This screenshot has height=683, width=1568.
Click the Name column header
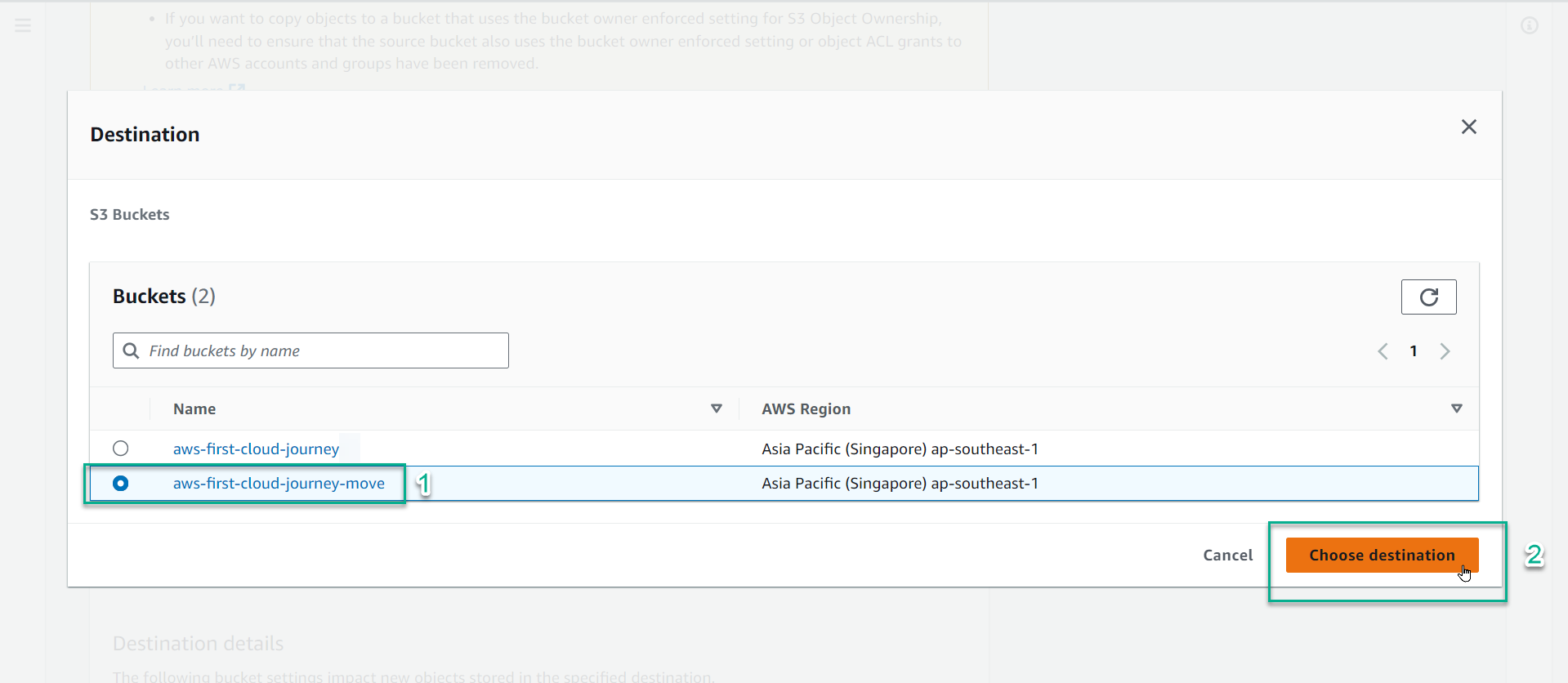pyautogui.click(x=194, y=408)
